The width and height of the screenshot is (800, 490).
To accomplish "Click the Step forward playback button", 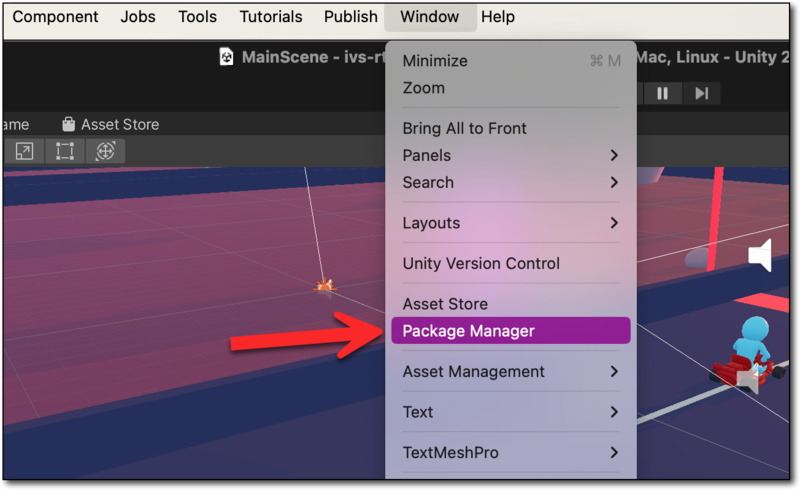I will coord(702,93).
